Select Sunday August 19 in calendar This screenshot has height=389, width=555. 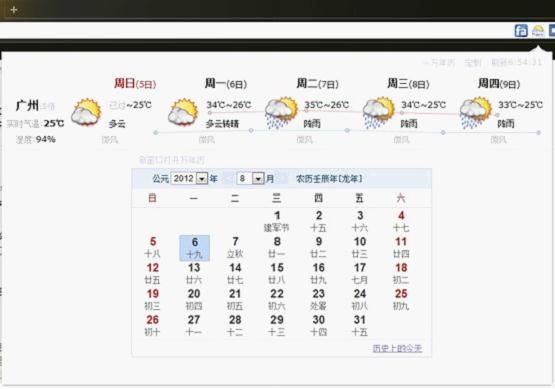click(x=153, y=299)
